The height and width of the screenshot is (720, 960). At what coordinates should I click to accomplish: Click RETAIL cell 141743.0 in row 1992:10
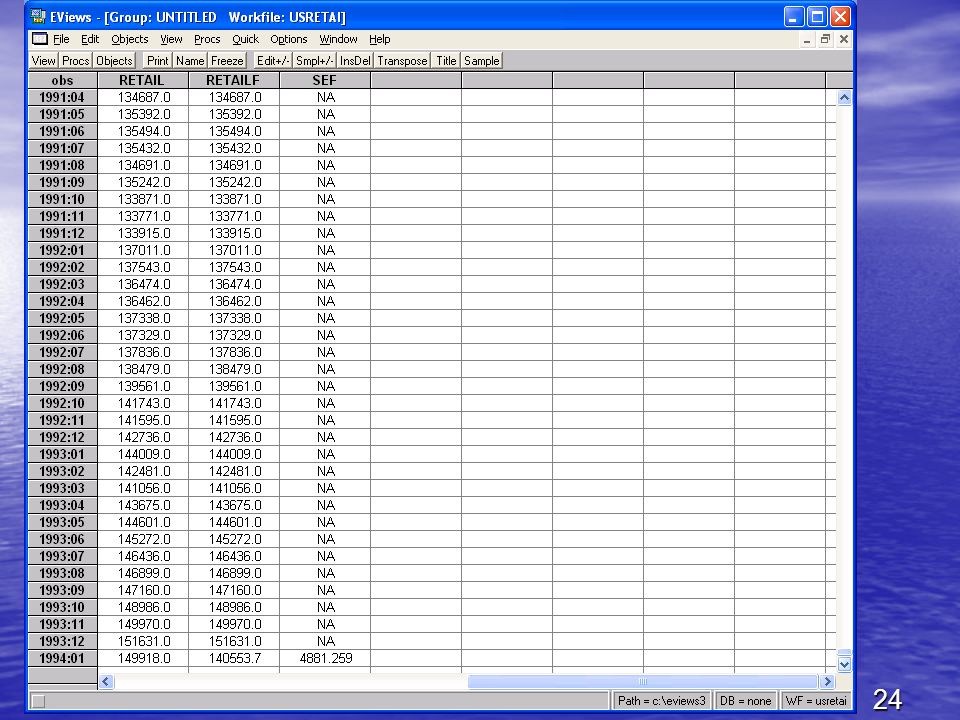tap(143, 403)
